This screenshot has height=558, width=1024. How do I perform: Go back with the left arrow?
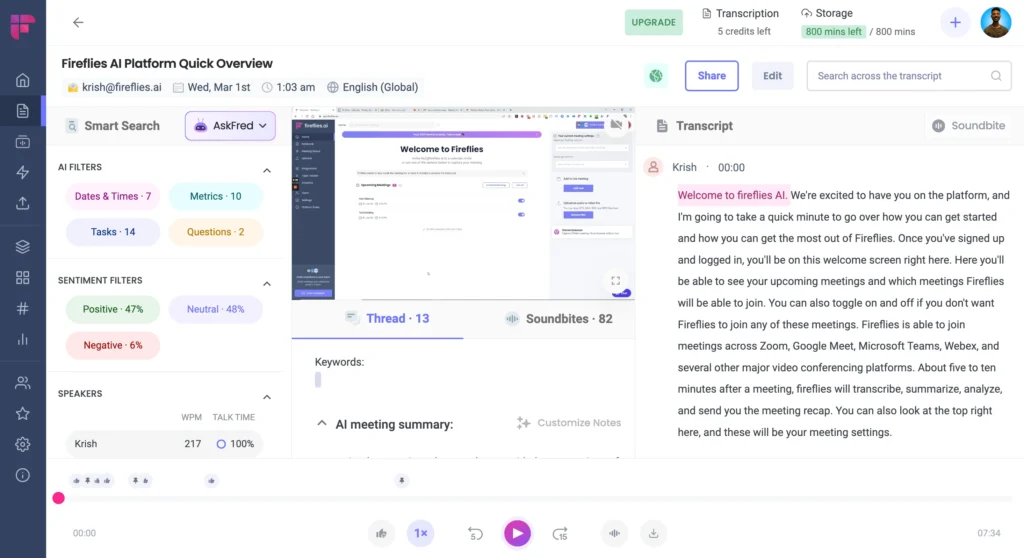[78, 22]
